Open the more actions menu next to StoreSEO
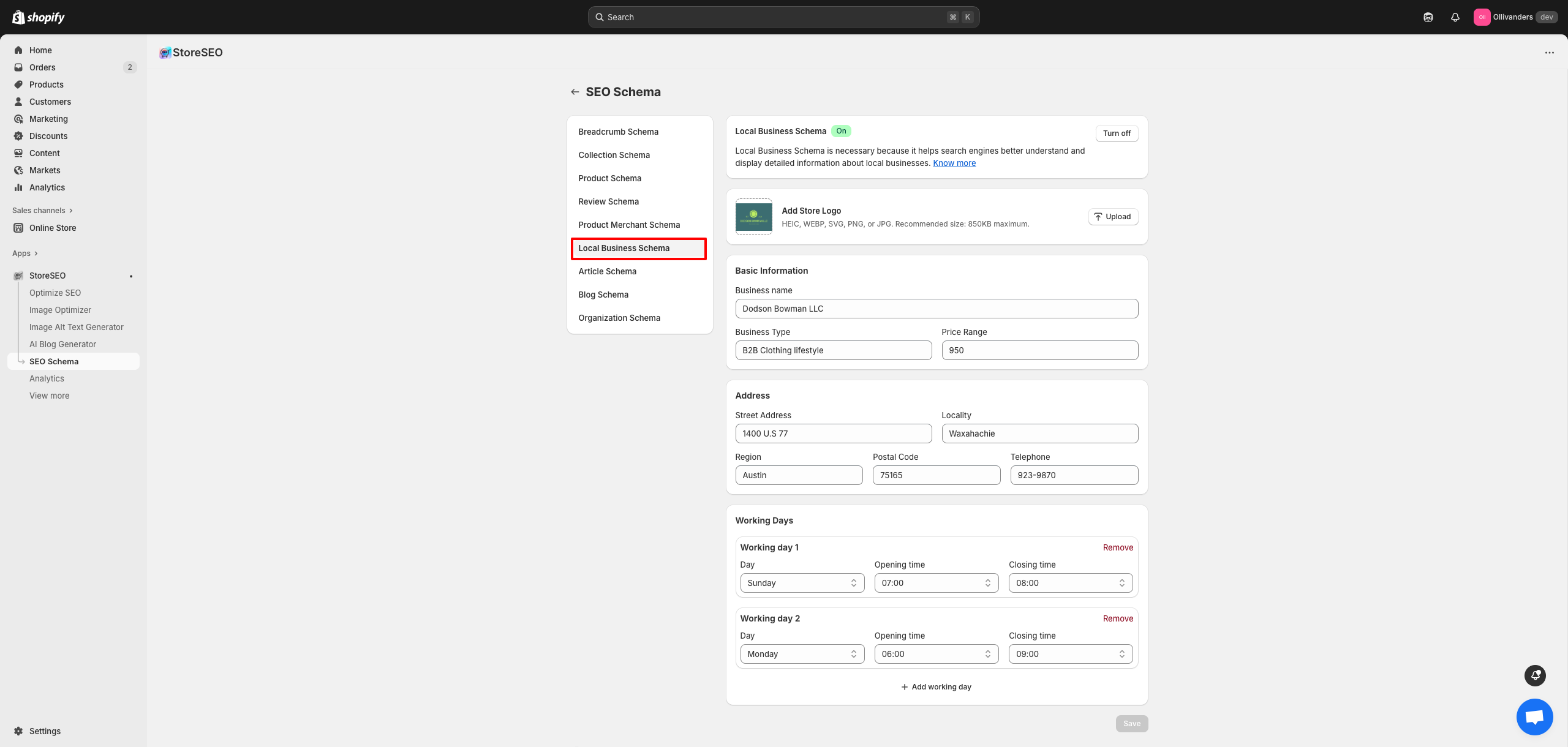 [x=1550, y=53]
